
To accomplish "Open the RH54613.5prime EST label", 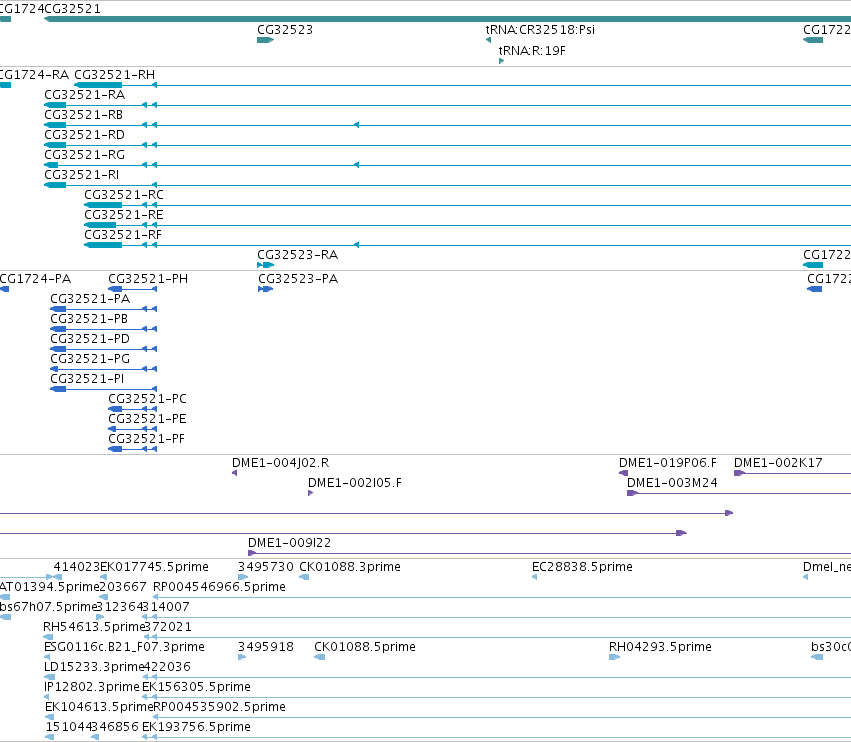I will [93, 627].
